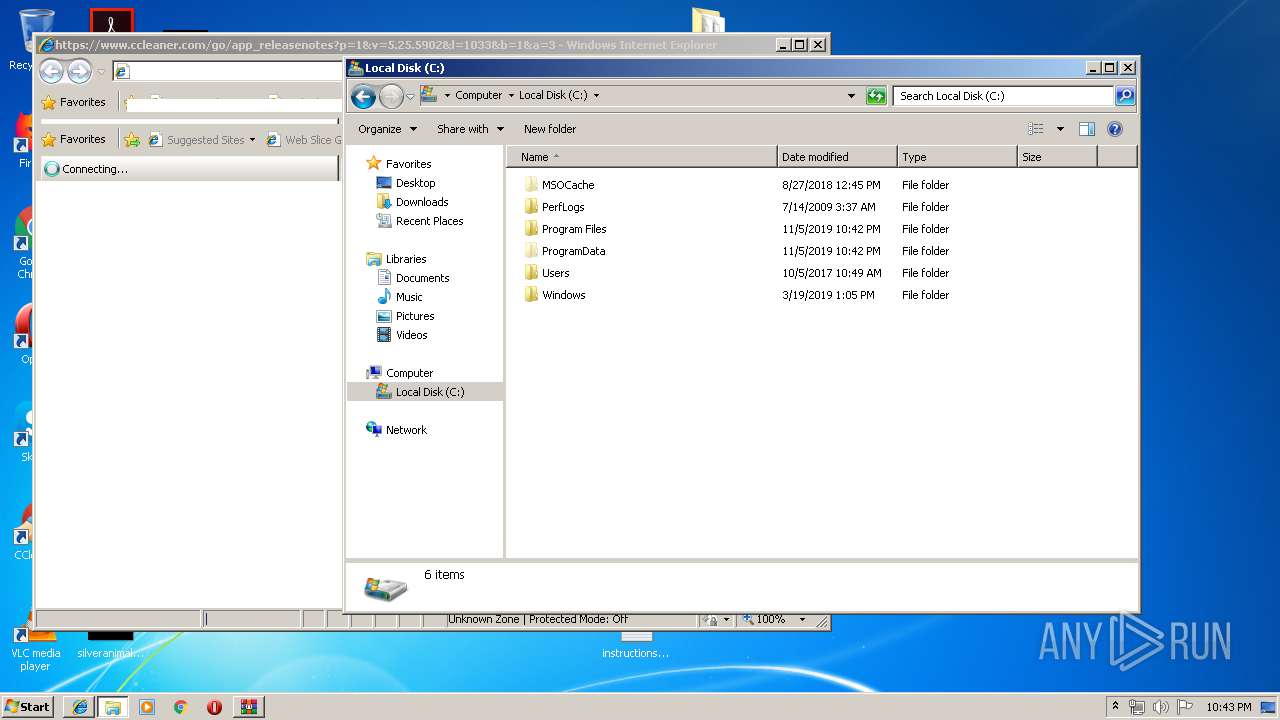Screen dimensions: 1280x720
Task: Open the Action Center flag icon
Action: pos(1185,707)
